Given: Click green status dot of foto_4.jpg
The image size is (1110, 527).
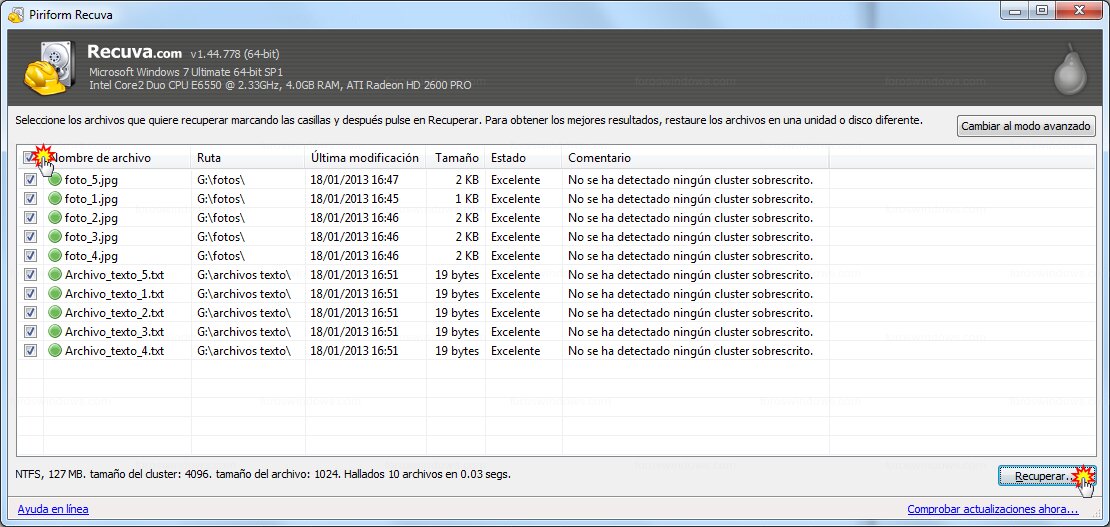Looking at the screenshot, I should coord(55,256).
